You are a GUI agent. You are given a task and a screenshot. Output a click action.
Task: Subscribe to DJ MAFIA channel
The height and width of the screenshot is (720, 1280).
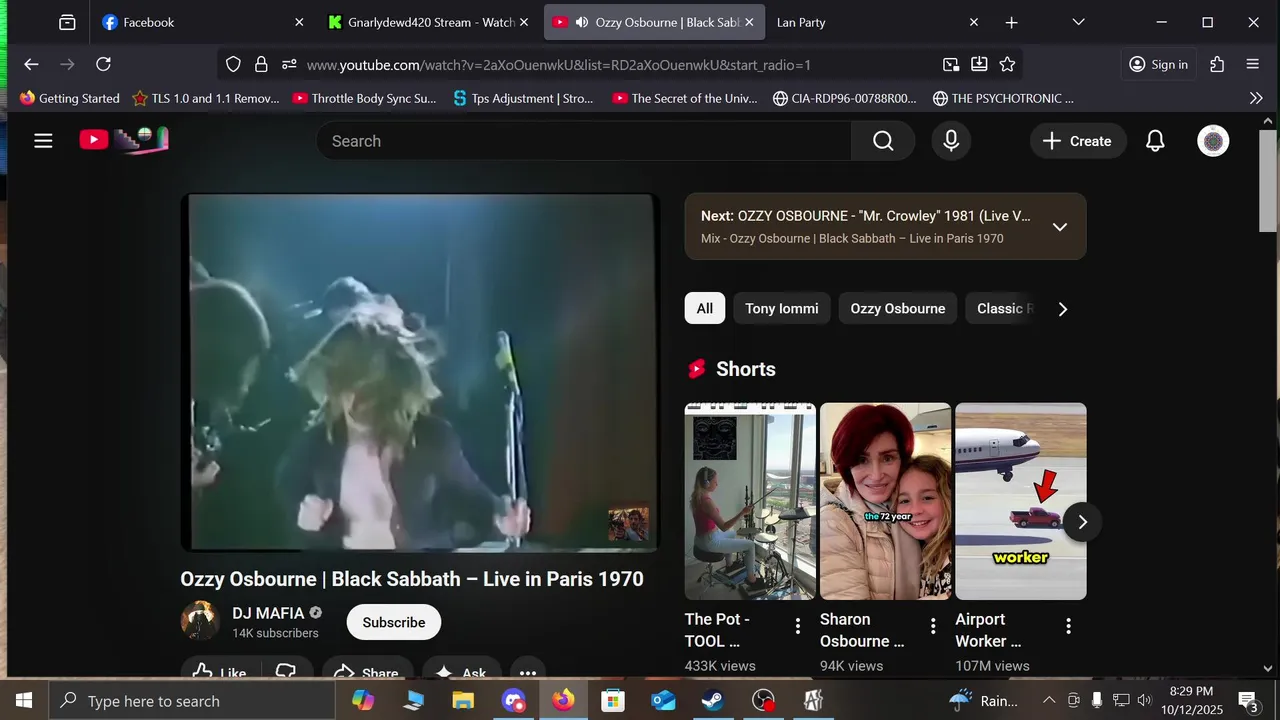394,622
